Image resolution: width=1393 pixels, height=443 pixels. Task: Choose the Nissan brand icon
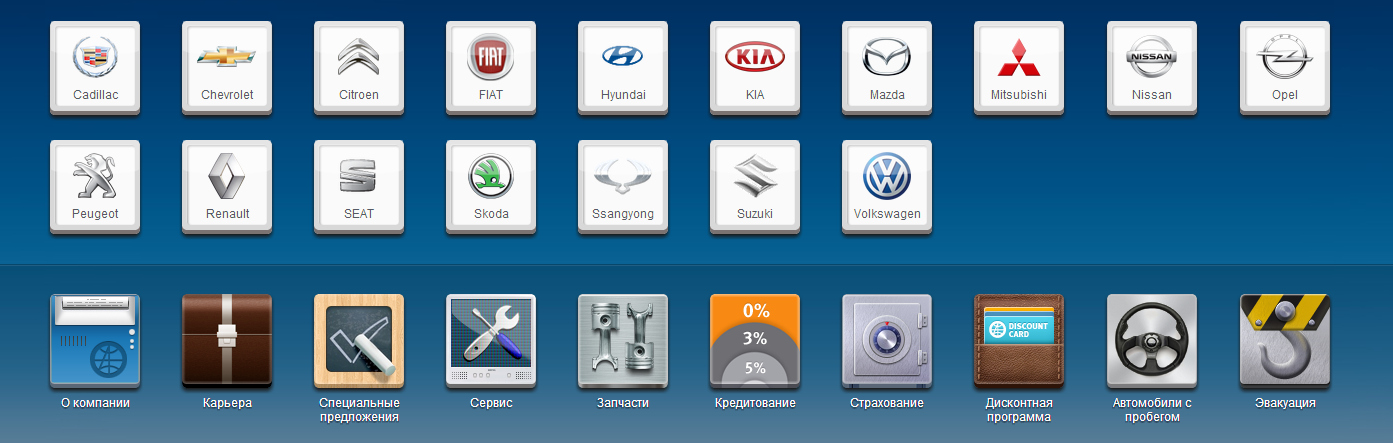(x=1152, y=67)
